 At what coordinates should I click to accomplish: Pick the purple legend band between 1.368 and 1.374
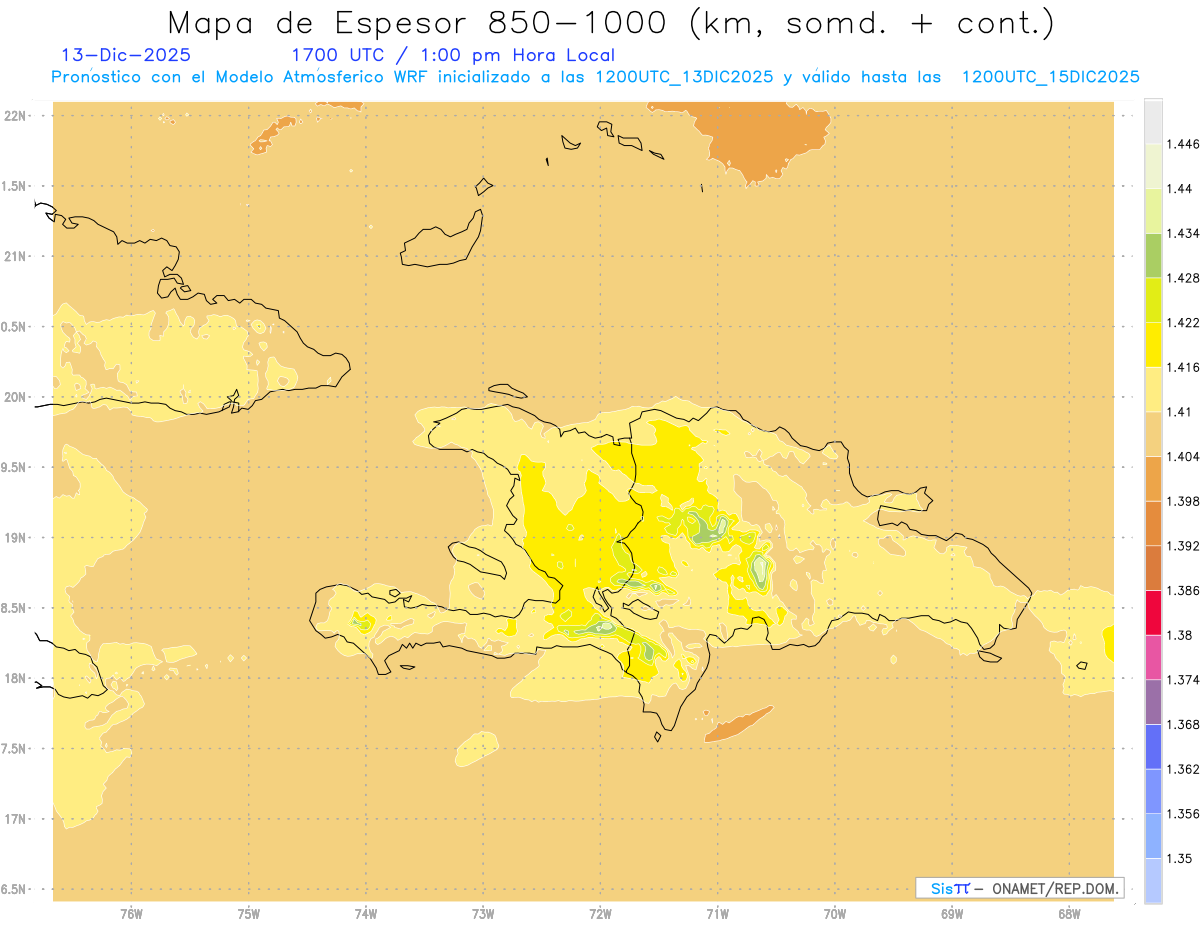click(x=1153, y=702)
